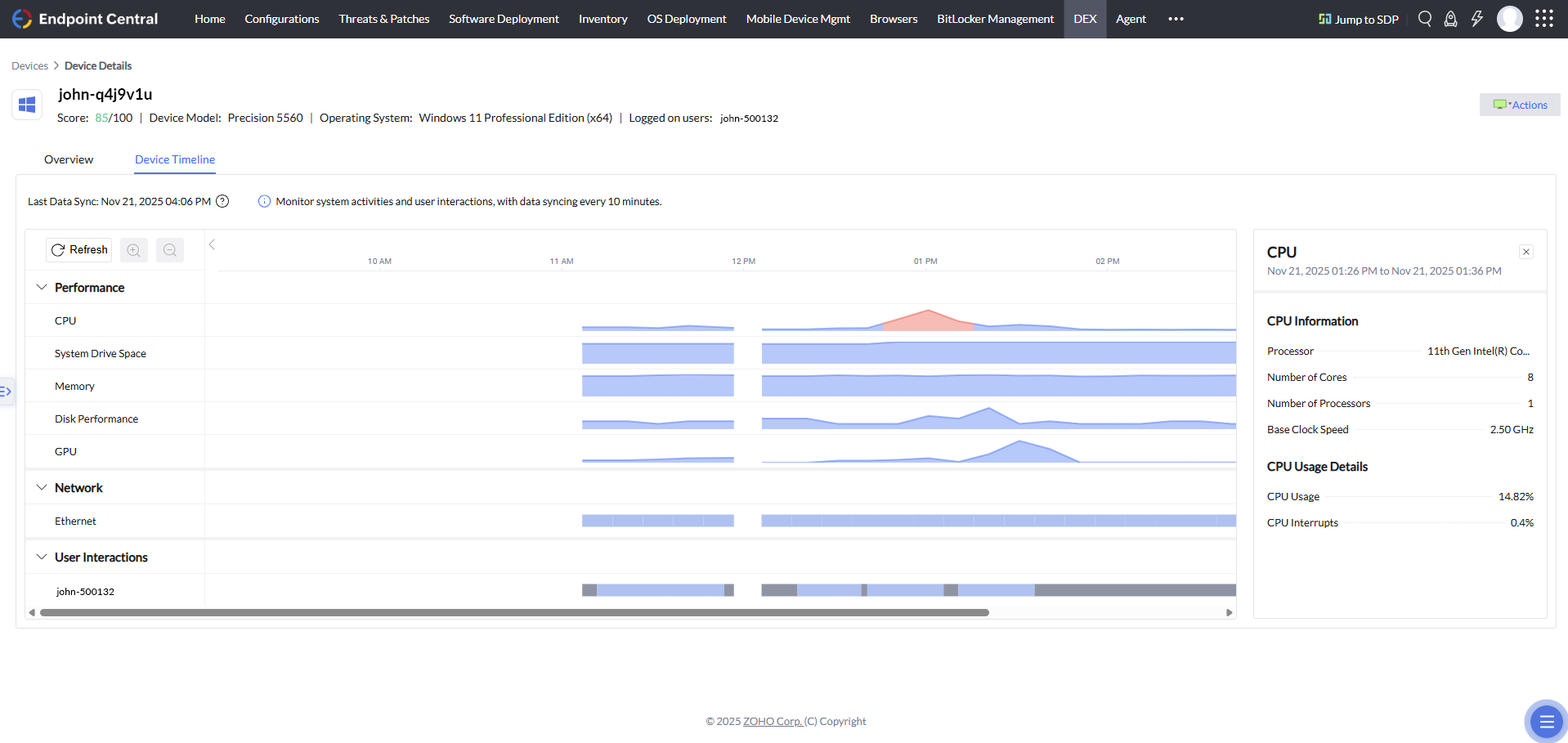Open the Inventory menu
1568x743 pixels.
[603, 18]
